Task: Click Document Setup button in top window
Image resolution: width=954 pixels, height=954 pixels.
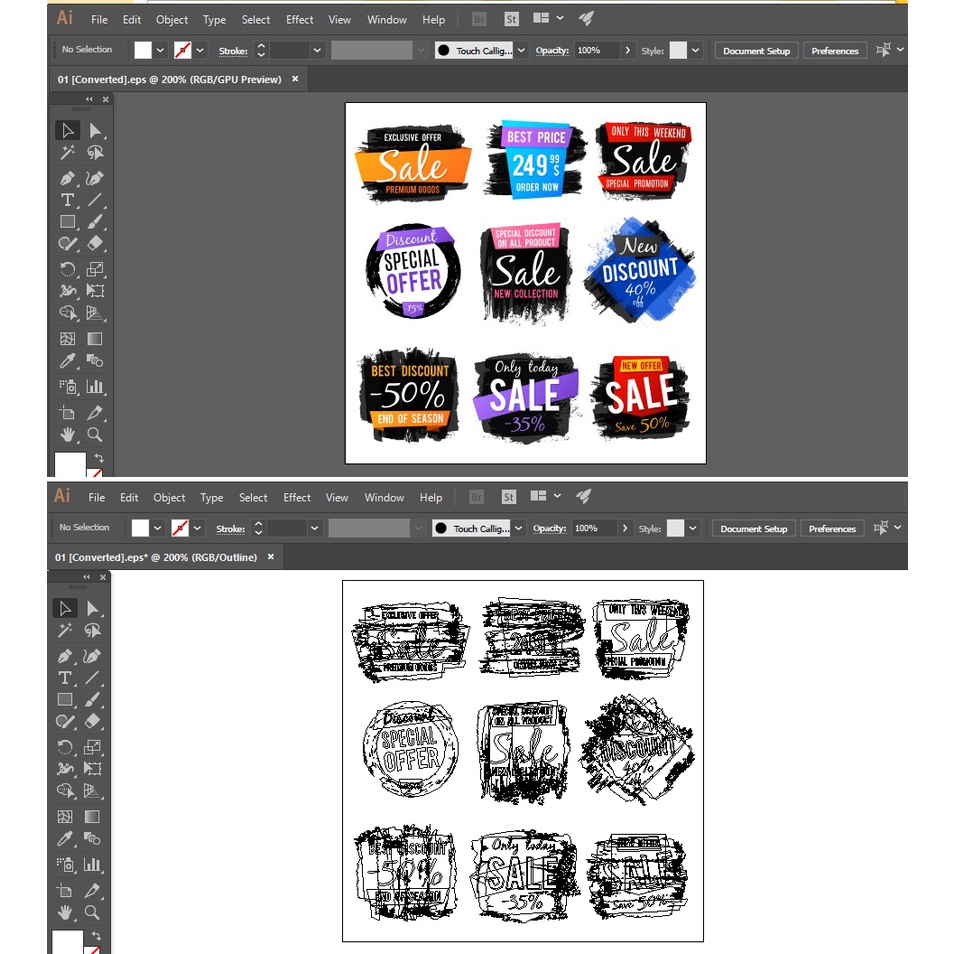Action: [756, 50]
